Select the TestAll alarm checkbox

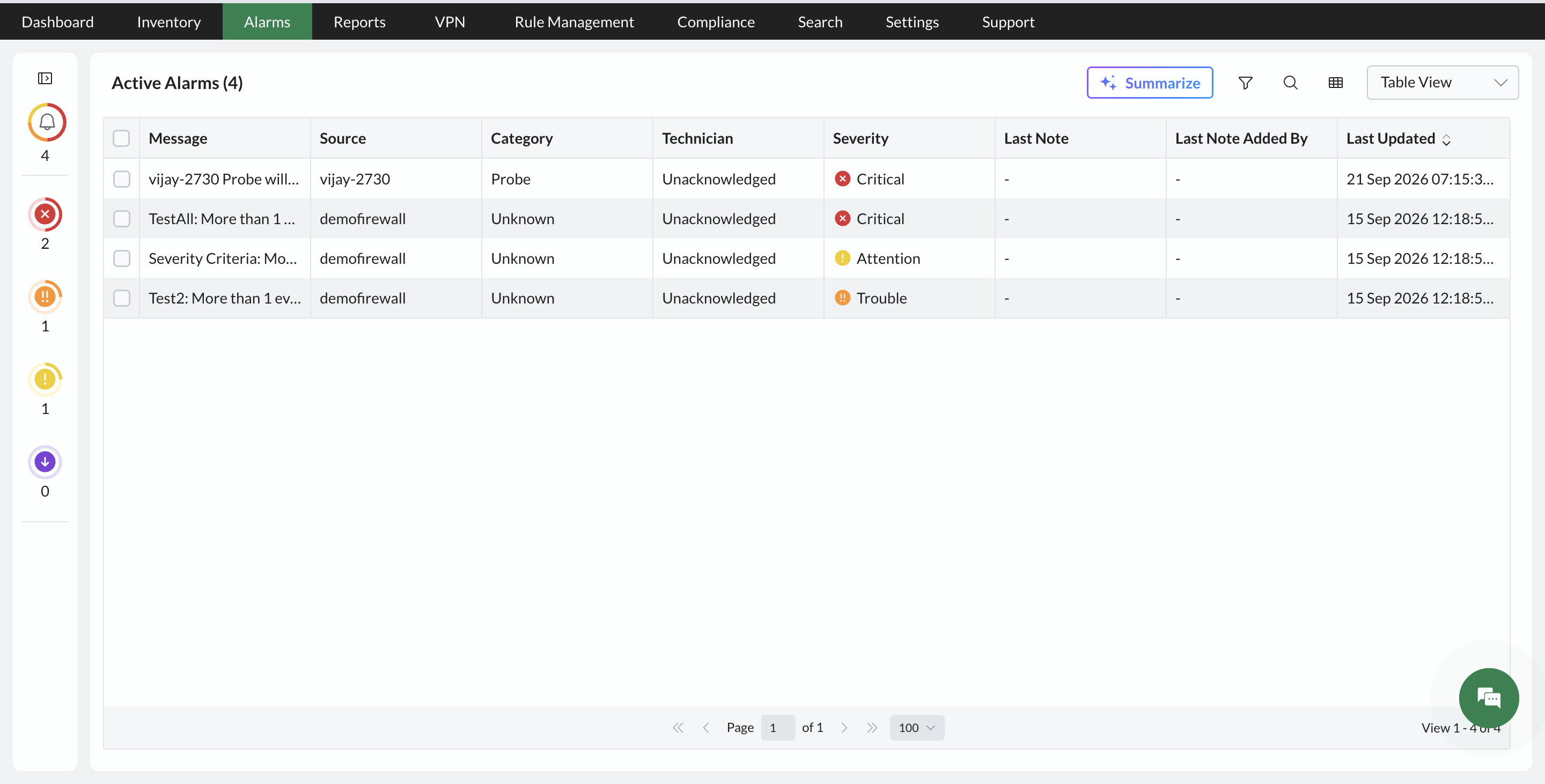pos(121,219)
